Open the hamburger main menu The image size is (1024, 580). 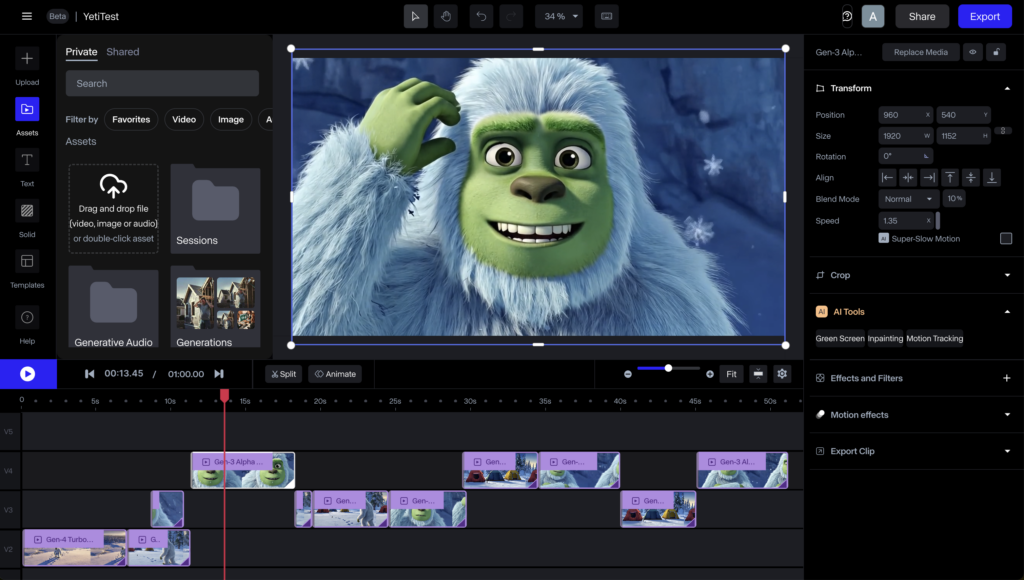coord(27,16)
